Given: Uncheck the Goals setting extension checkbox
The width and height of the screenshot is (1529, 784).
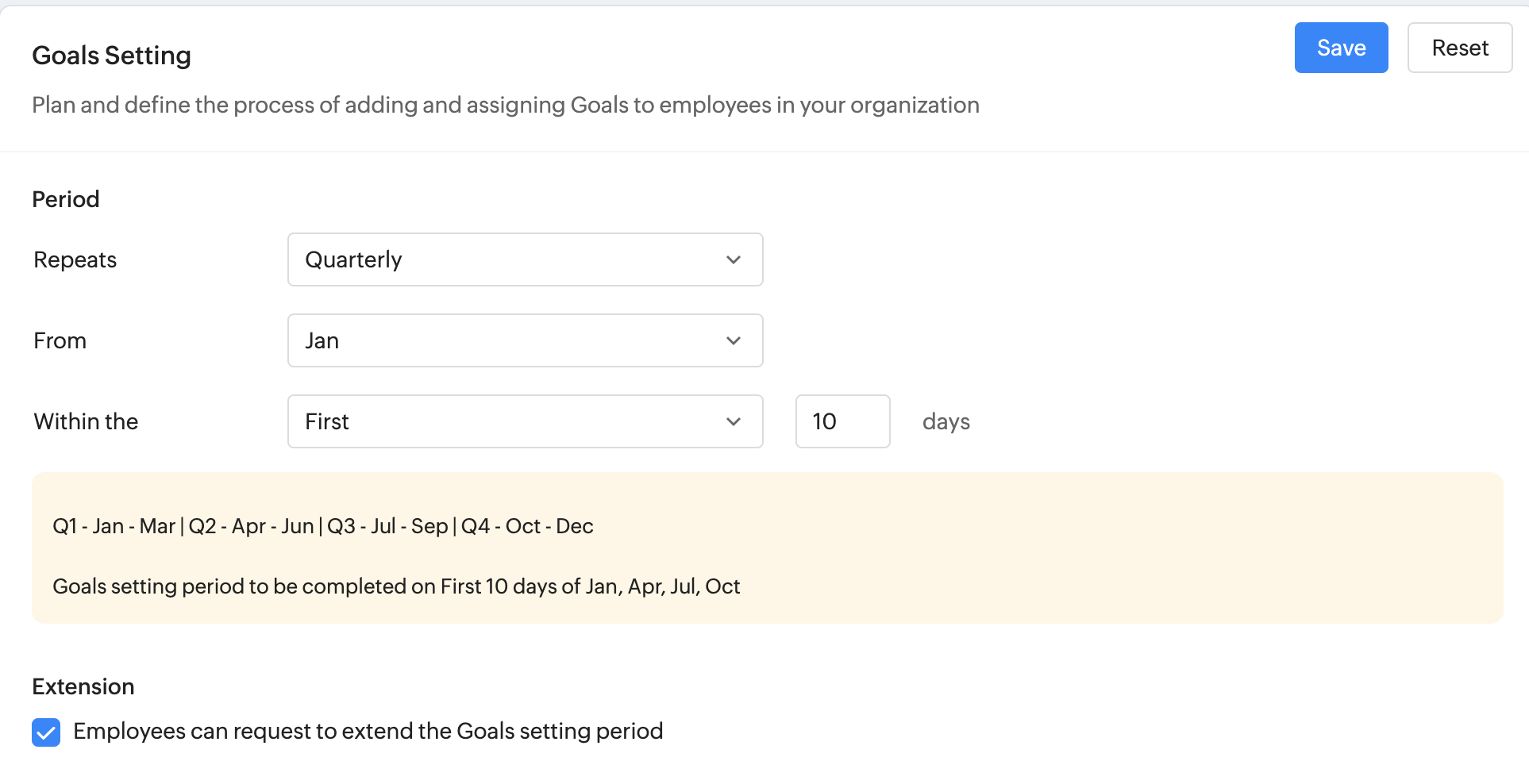Looking at the screenshot, I should point(46,732).
